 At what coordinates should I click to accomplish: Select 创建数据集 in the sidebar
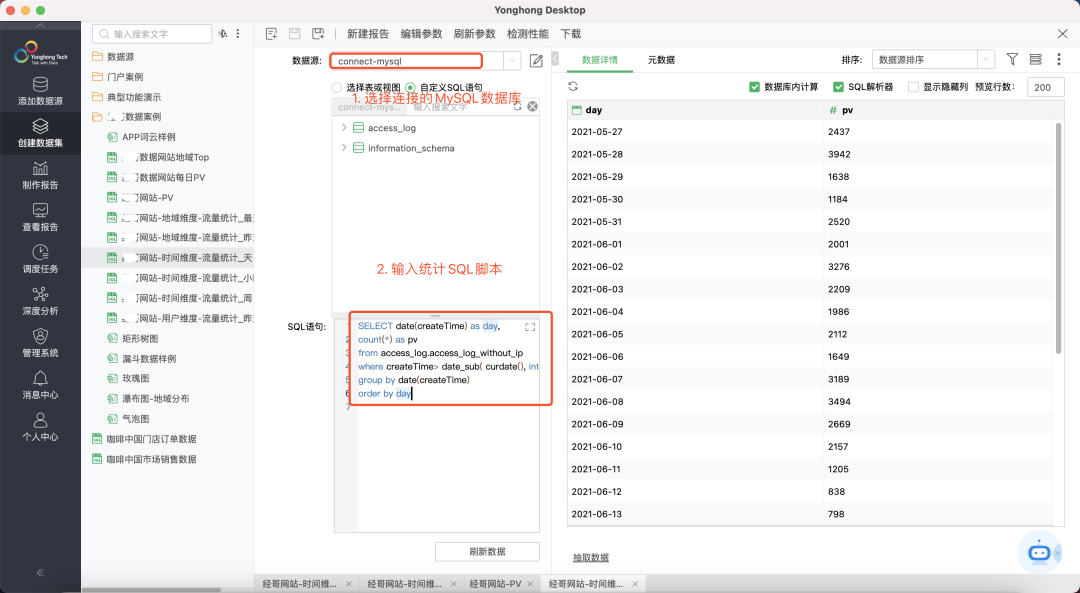click(x=40, y=133)
